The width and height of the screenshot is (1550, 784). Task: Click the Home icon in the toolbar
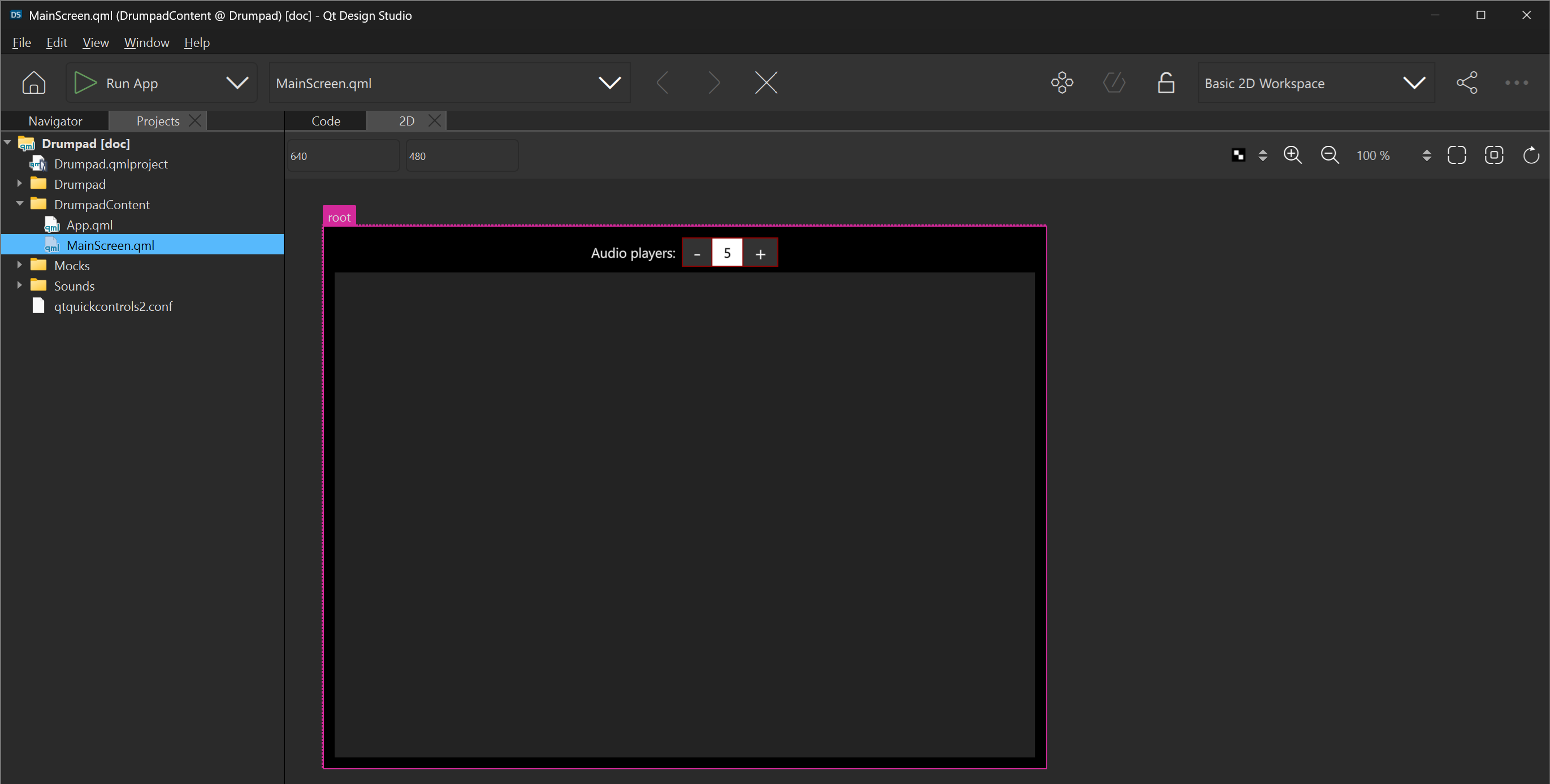tap(34, 83)
